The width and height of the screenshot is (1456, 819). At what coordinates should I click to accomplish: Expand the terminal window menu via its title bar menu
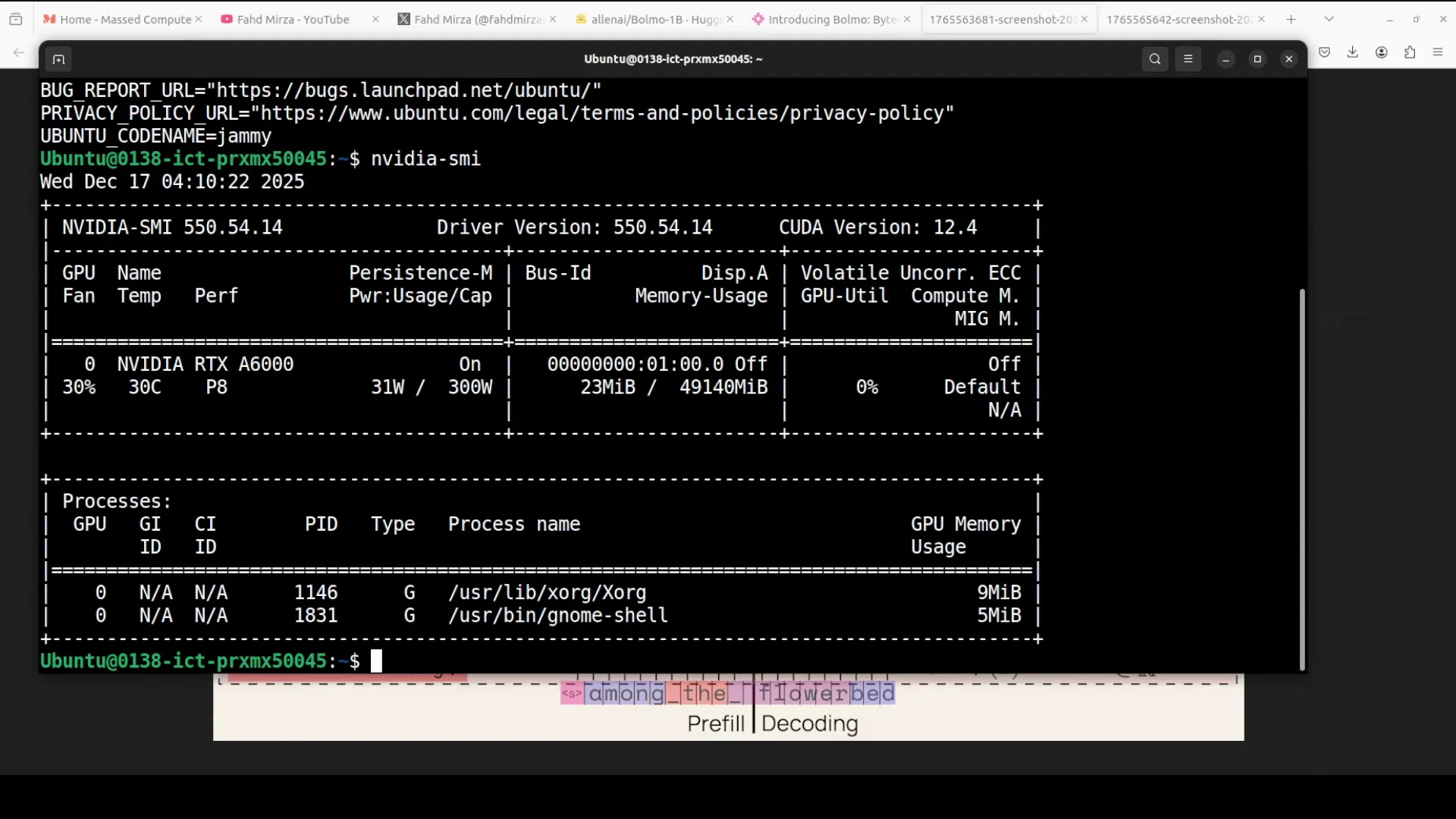[673, 58]
